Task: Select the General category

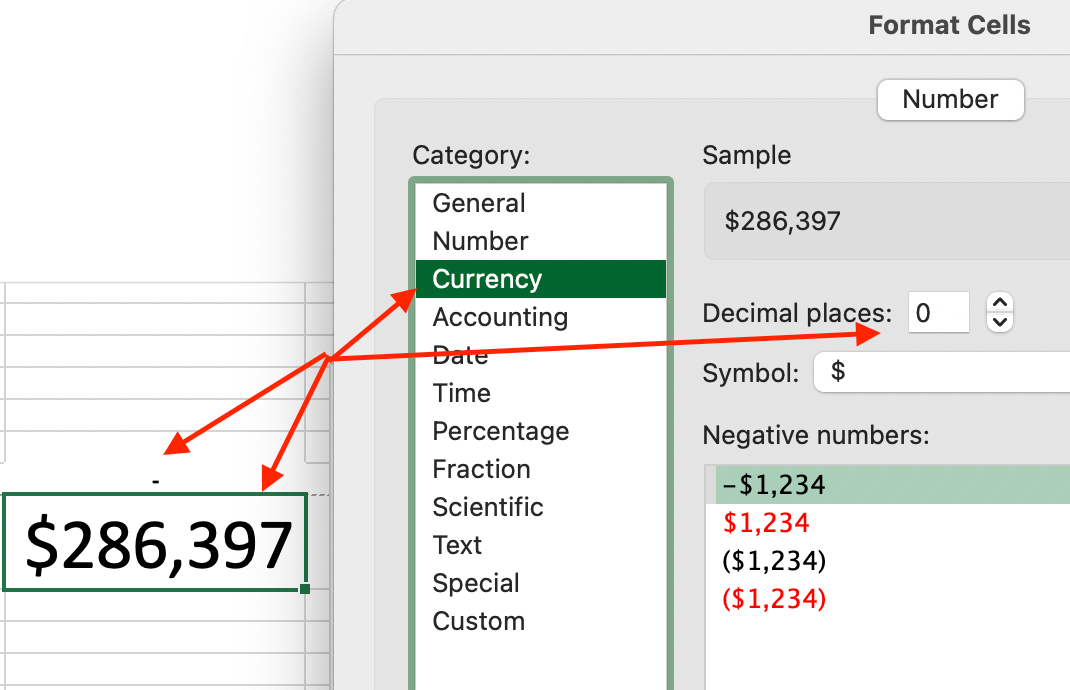Action: coord(479,203)
